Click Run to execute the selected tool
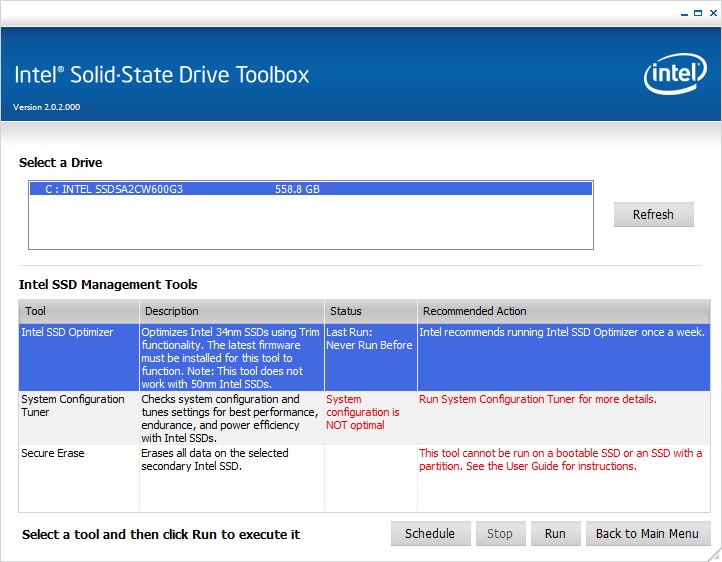 [x=555, y=534]
